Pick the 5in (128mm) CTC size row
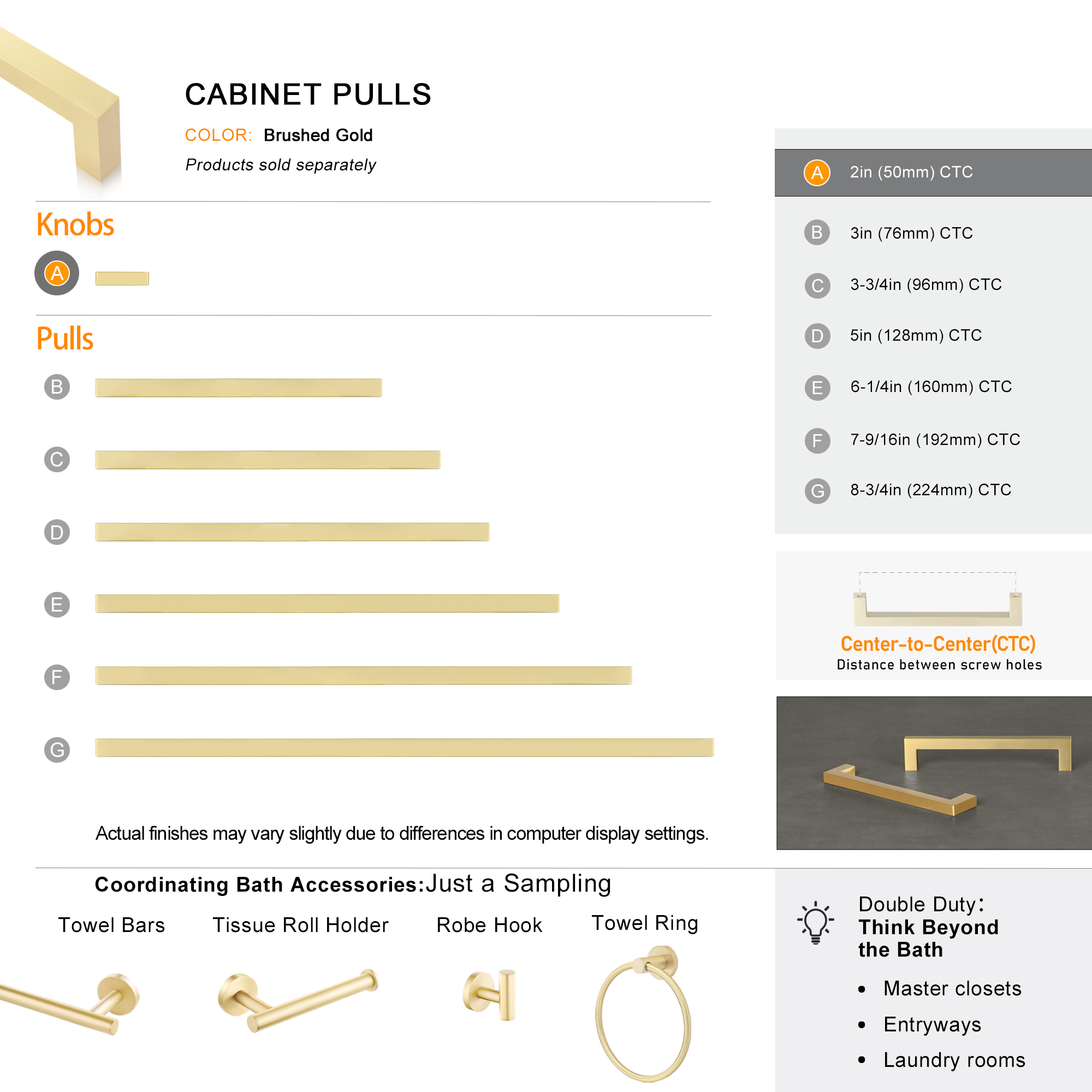The image size is (1092, 1092). point(933,336)
